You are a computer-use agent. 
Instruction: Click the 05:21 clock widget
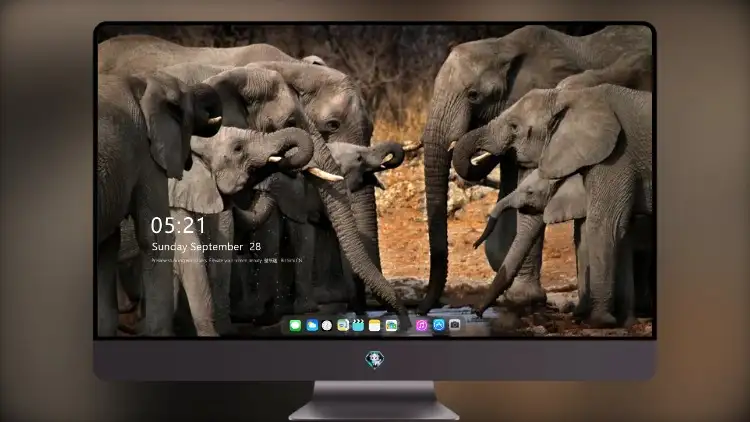point(178,225)
